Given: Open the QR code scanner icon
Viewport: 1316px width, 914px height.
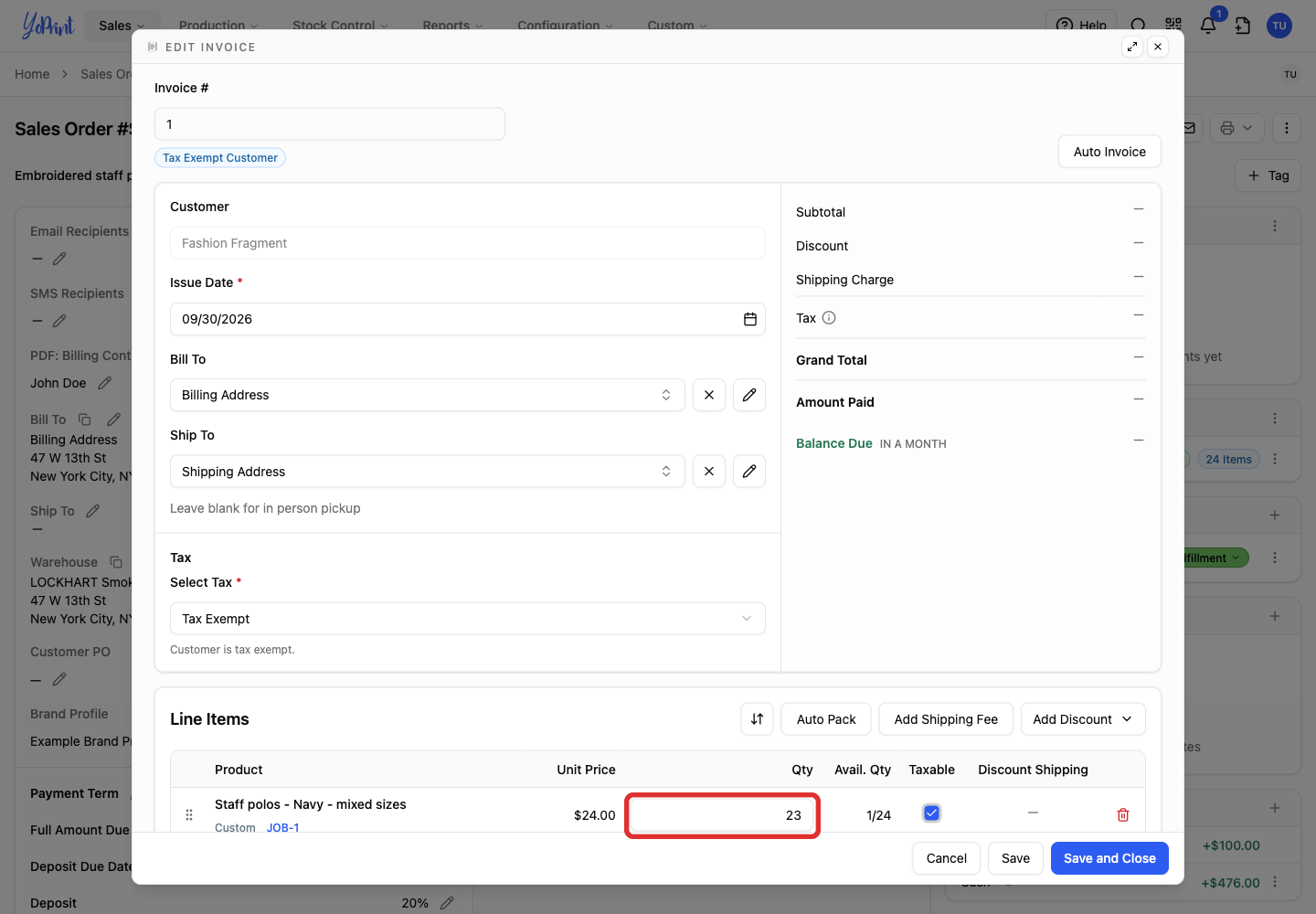Looking at the screenshot, I should [1173, 26].
